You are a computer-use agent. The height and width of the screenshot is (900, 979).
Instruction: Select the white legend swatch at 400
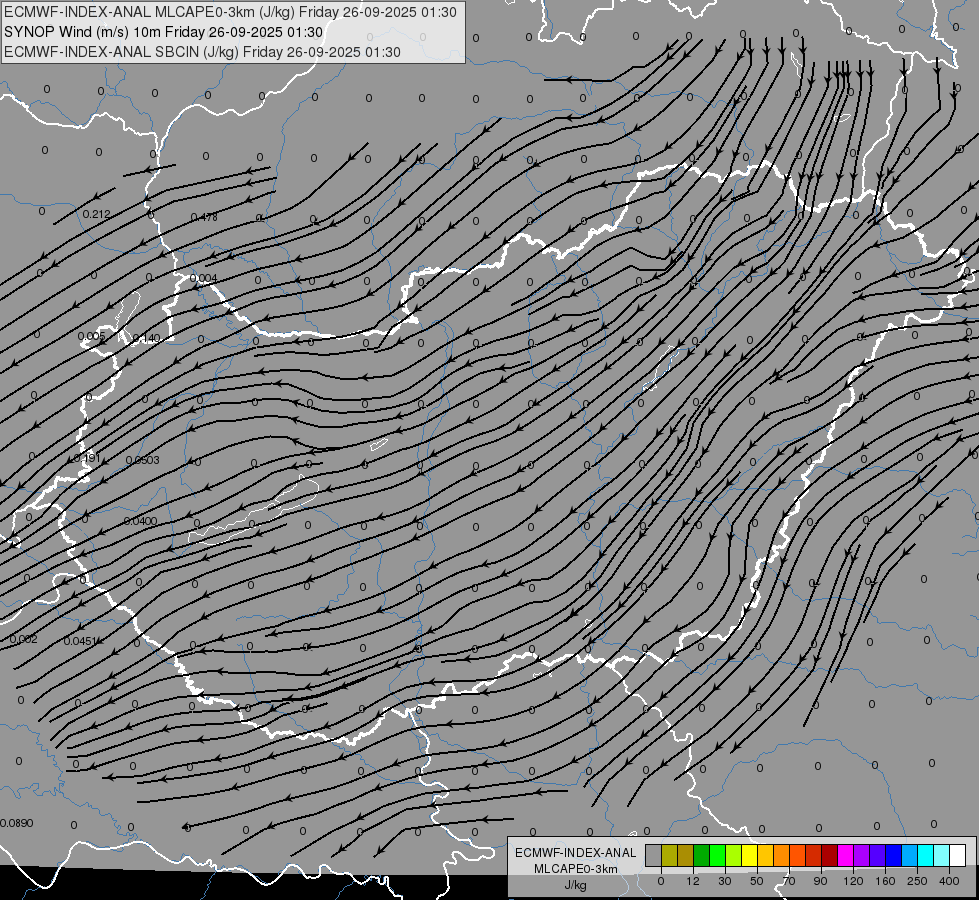point(957,856)
